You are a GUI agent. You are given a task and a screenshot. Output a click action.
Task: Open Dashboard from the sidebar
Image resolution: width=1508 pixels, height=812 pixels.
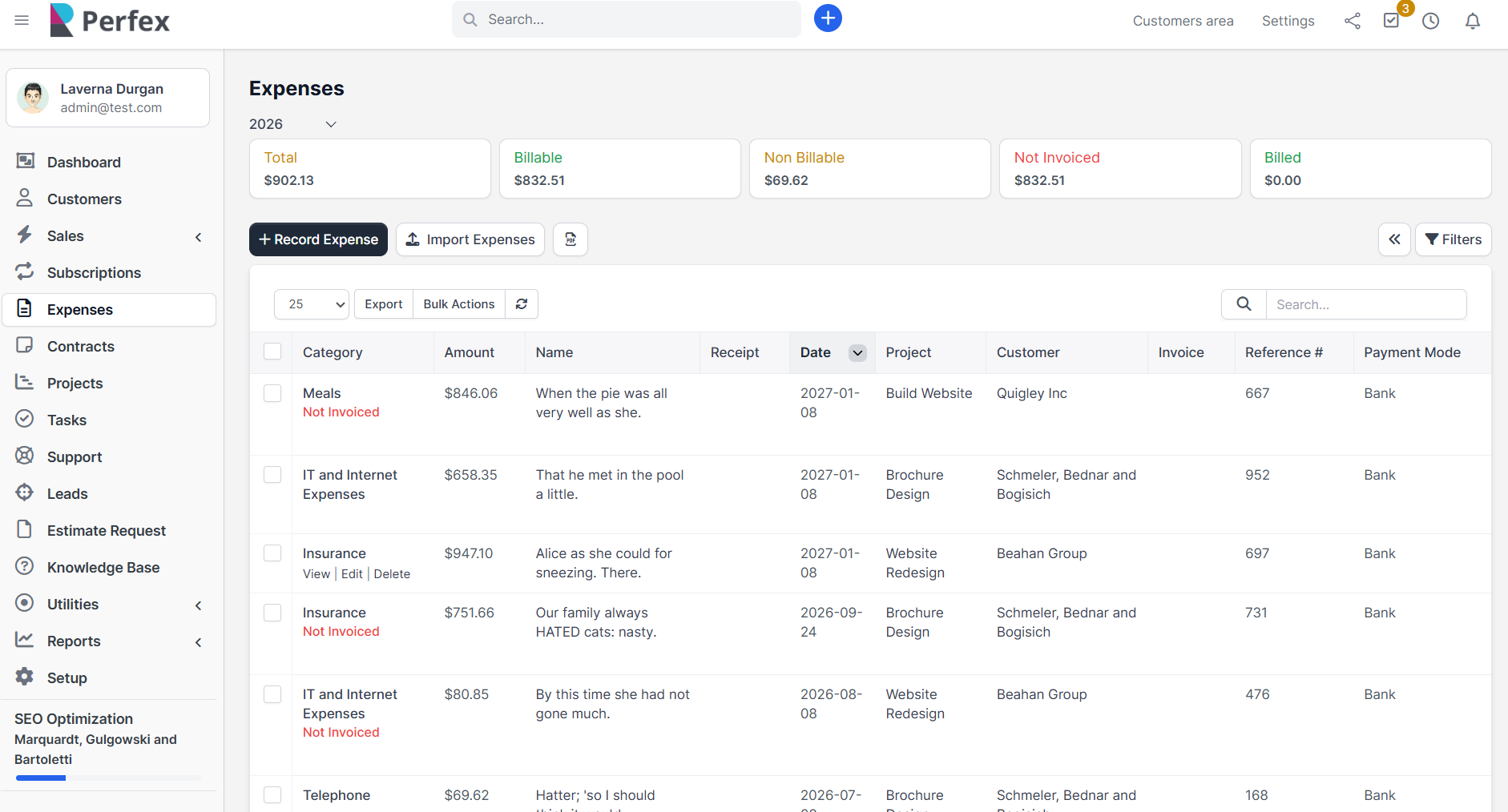tap(84, 163)
